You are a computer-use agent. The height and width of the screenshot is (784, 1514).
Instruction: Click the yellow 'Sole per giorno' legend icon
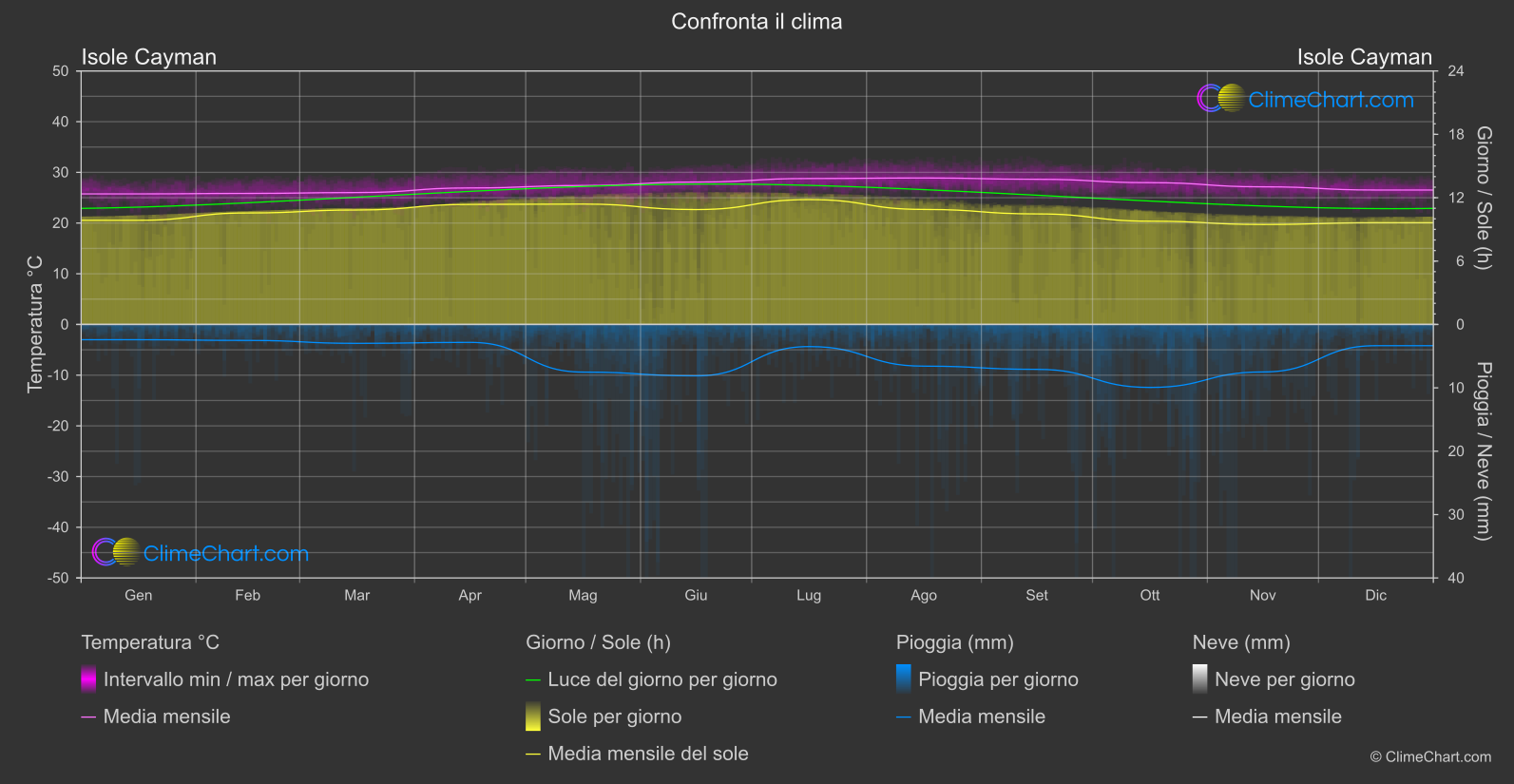click(x=533, y=717)
